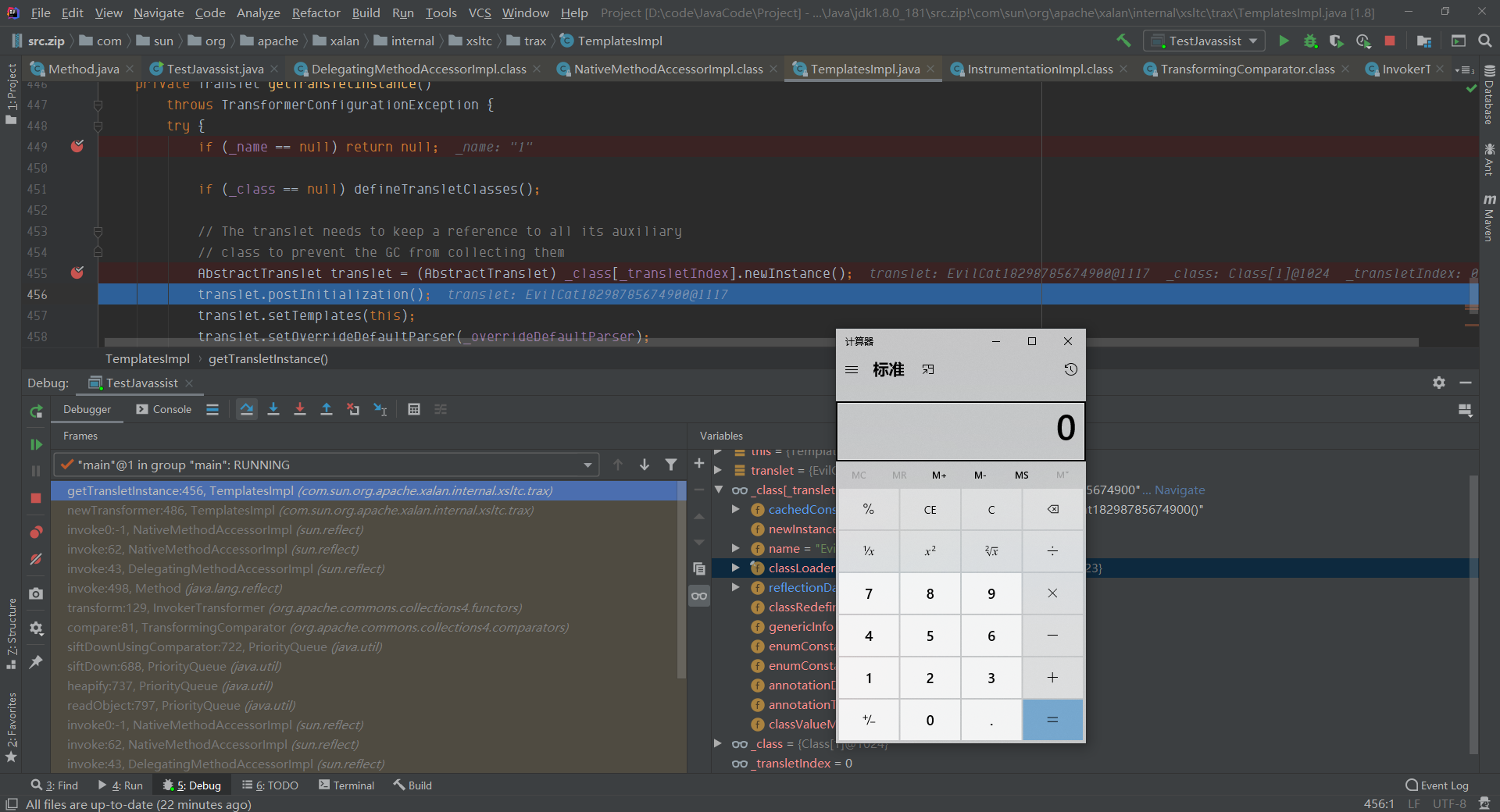Screen dimensions: 1500x812
Task: Toggle calculator keep-on-top mode
Action: pyautogui.click(x=928, y=369)
